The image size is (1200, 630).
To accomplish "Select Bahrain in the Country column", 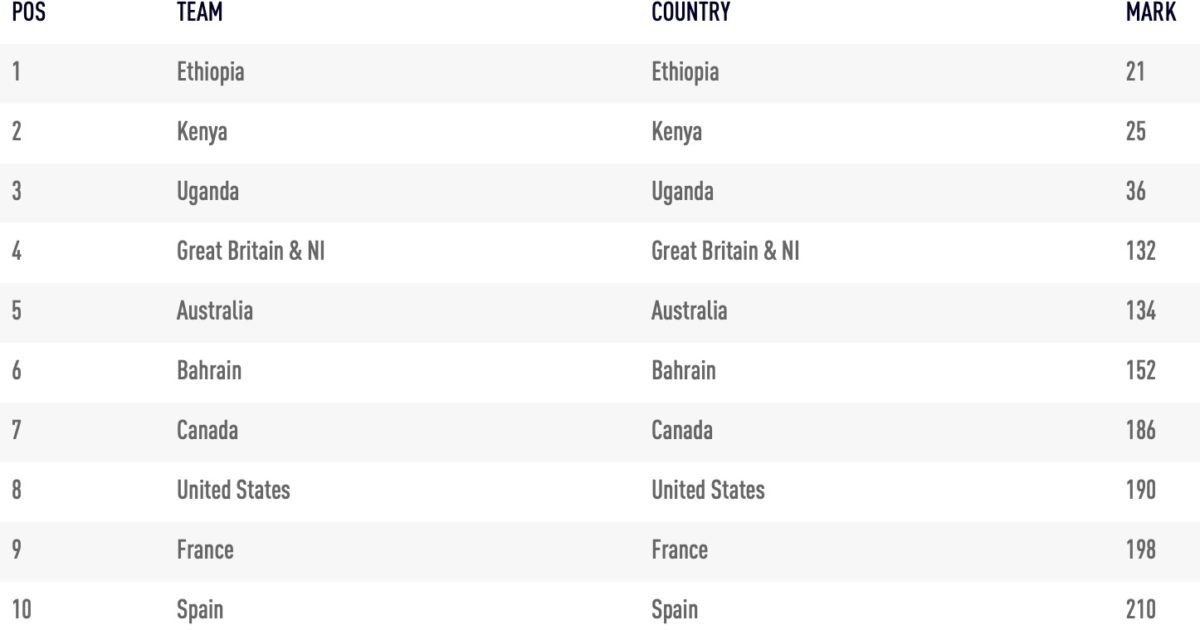I will (x=683, y=371).
